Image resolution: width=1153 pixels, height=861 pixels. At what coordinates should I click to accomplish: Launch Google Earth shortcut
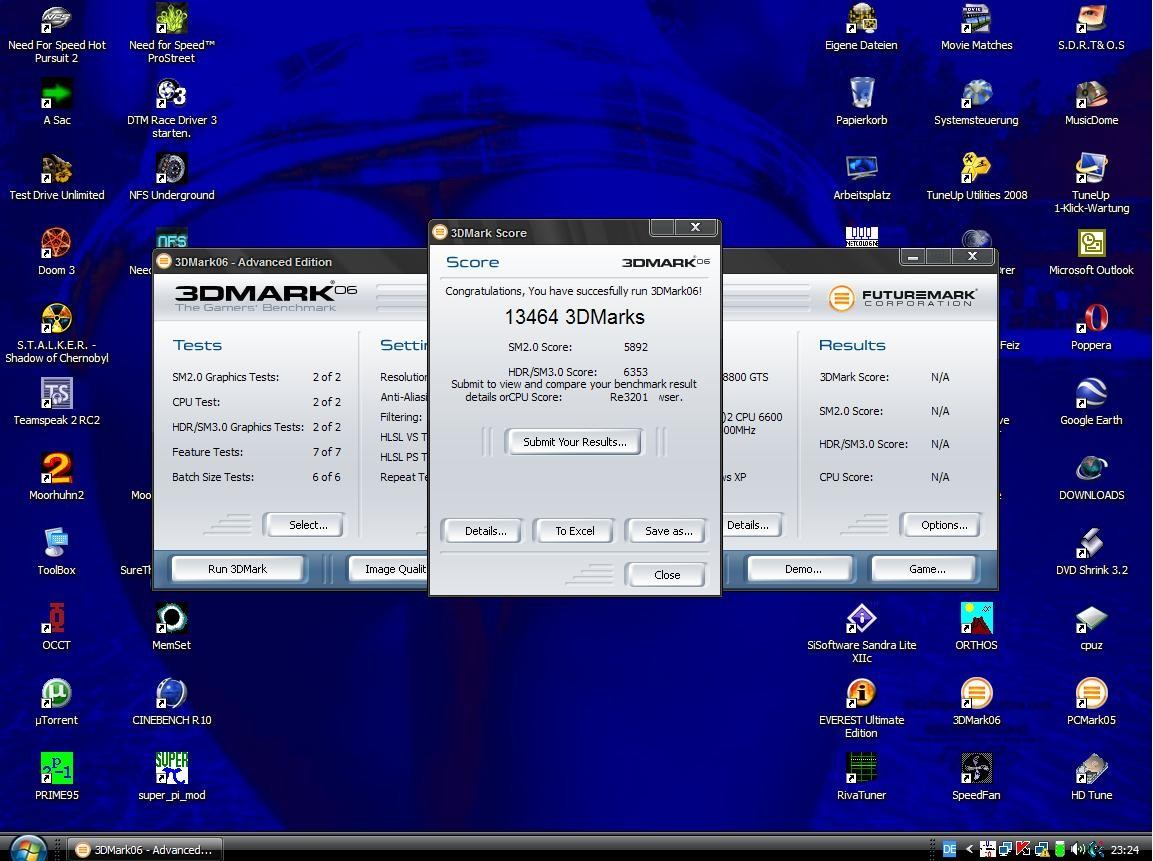coord(1091,403)
